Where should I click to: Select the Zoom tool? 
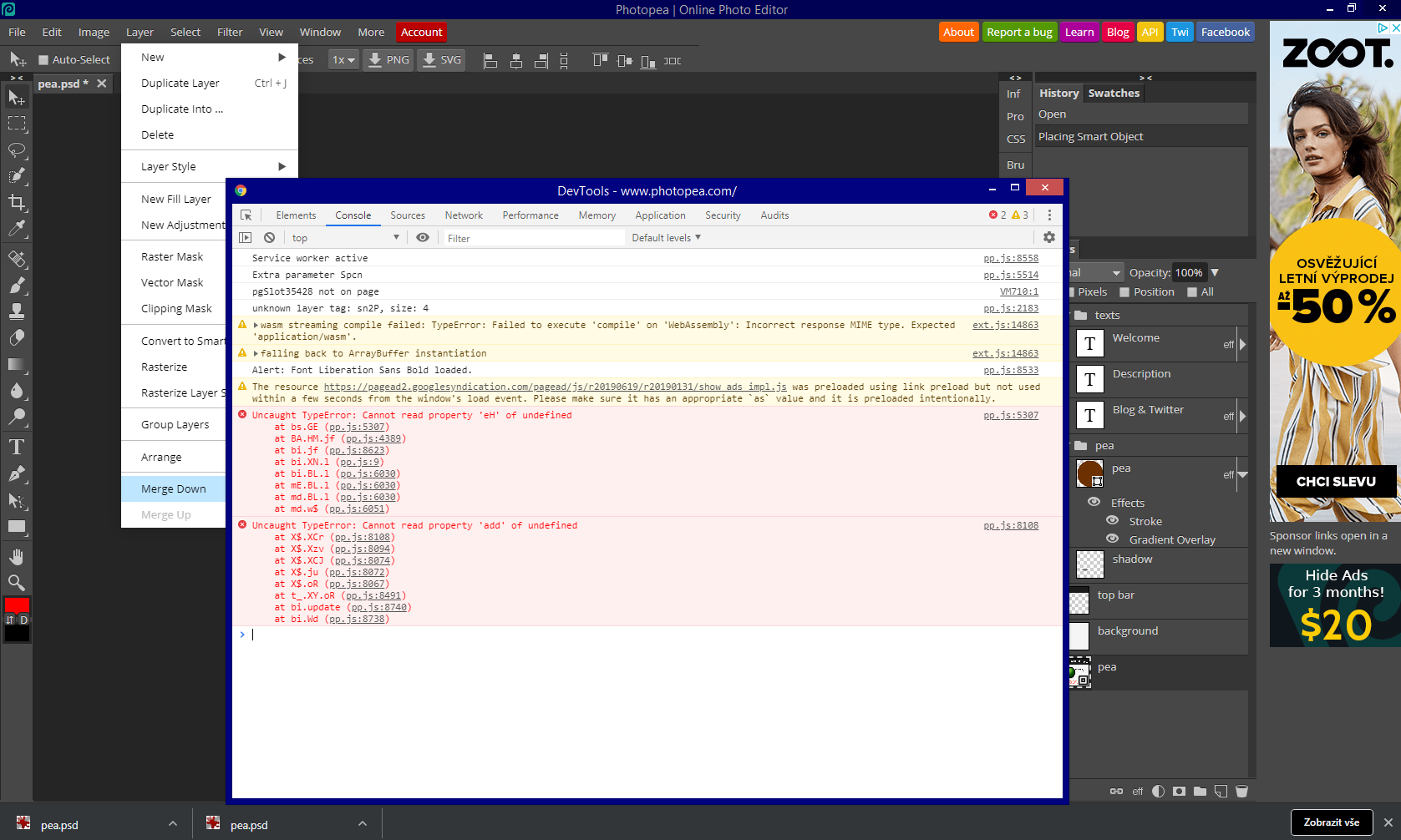(17, 583)
